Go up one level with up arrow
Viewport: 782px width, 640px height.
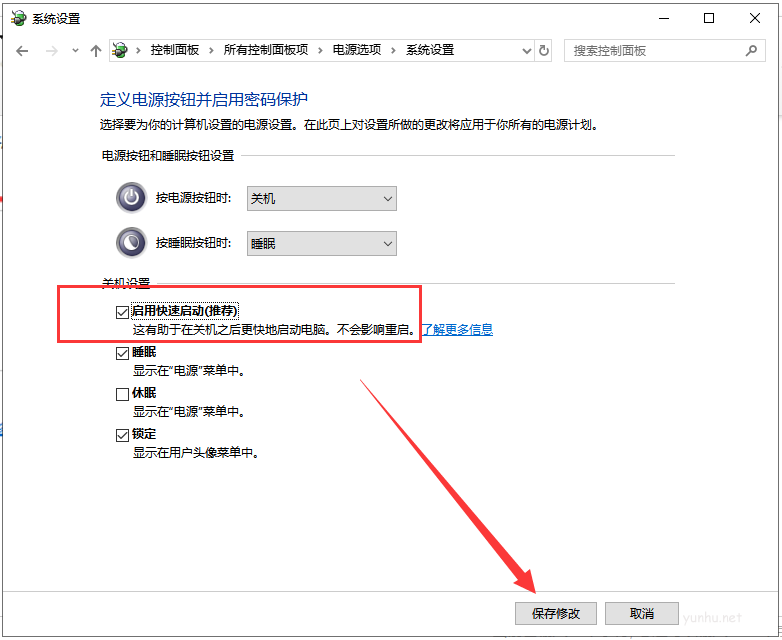(x=96, y=51)
